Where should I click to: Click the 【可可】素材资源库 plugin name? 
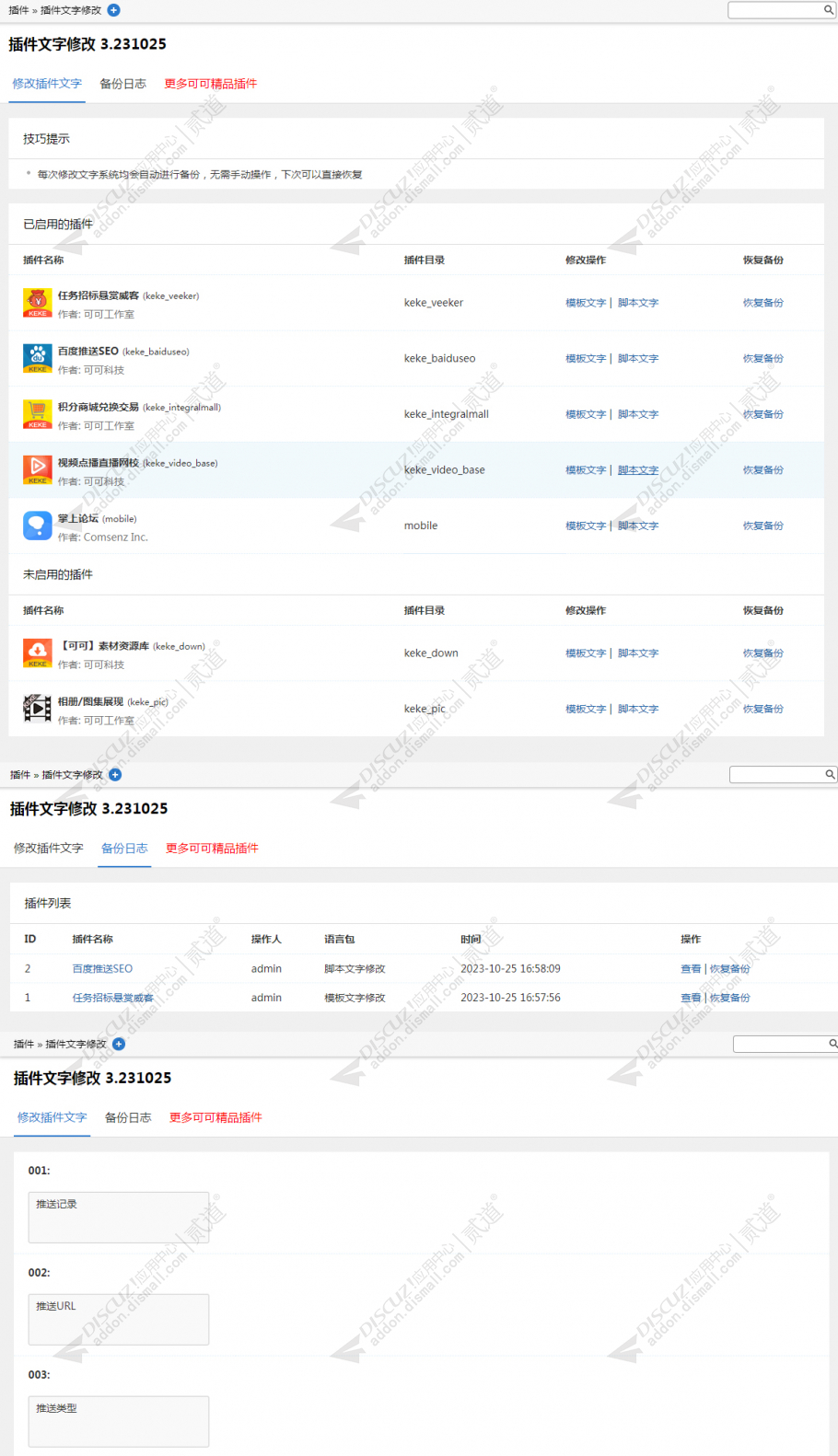pos(132,646)
